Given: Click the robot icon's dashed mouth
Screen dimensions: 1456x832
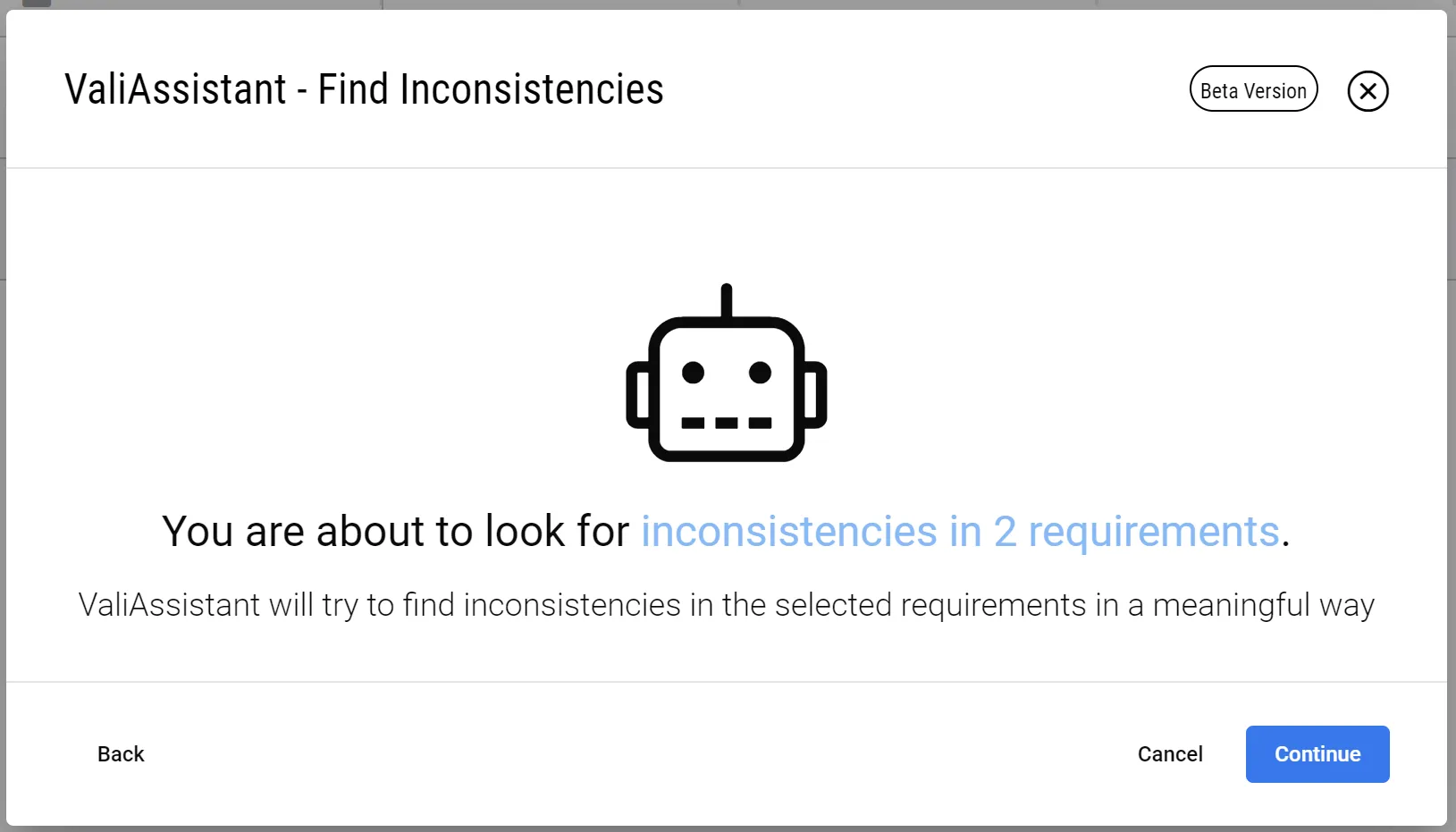Looking at the screenshot, I should point(726,424).
